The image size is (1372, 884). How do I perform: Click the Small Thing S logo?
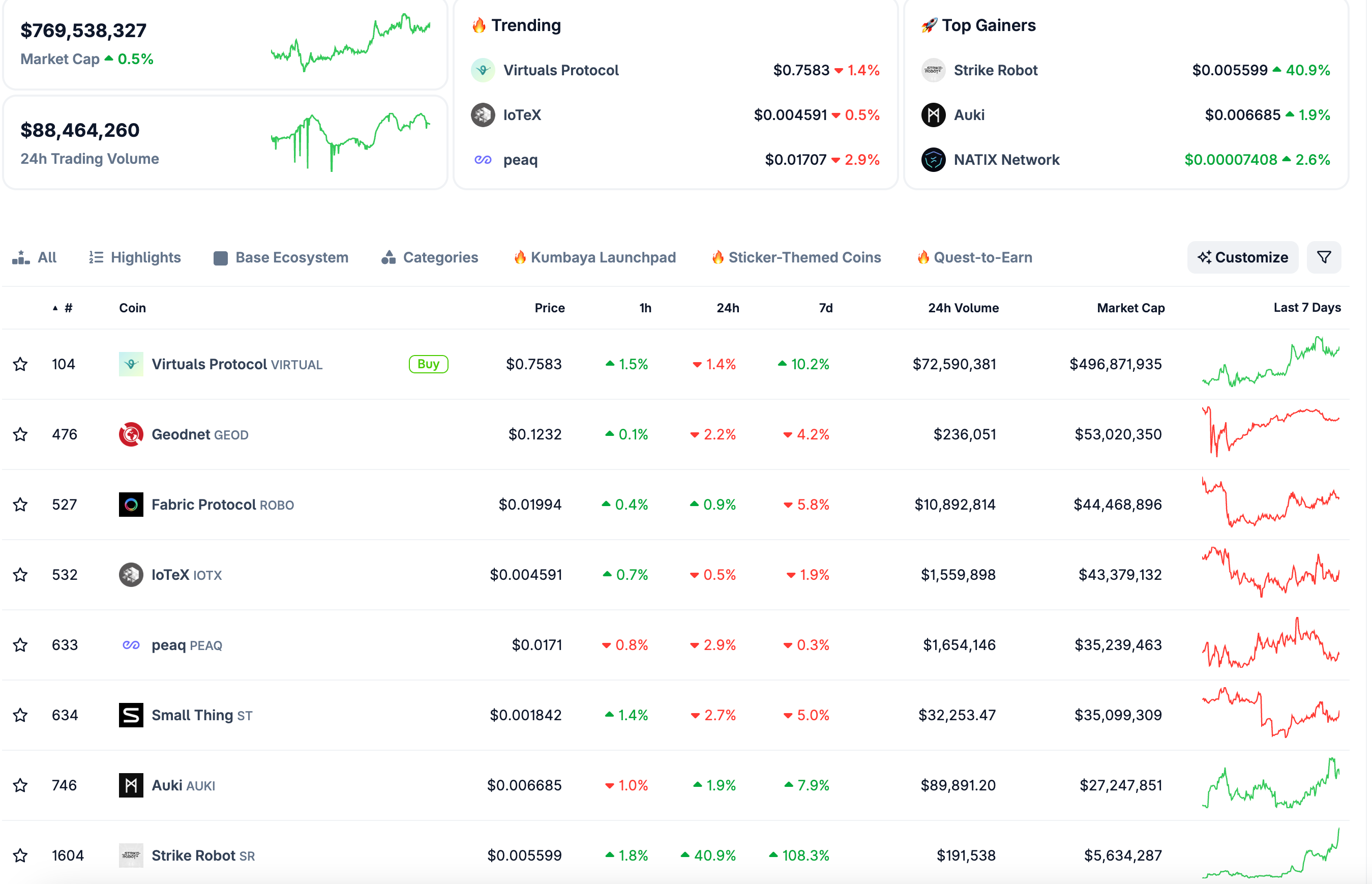131,715
